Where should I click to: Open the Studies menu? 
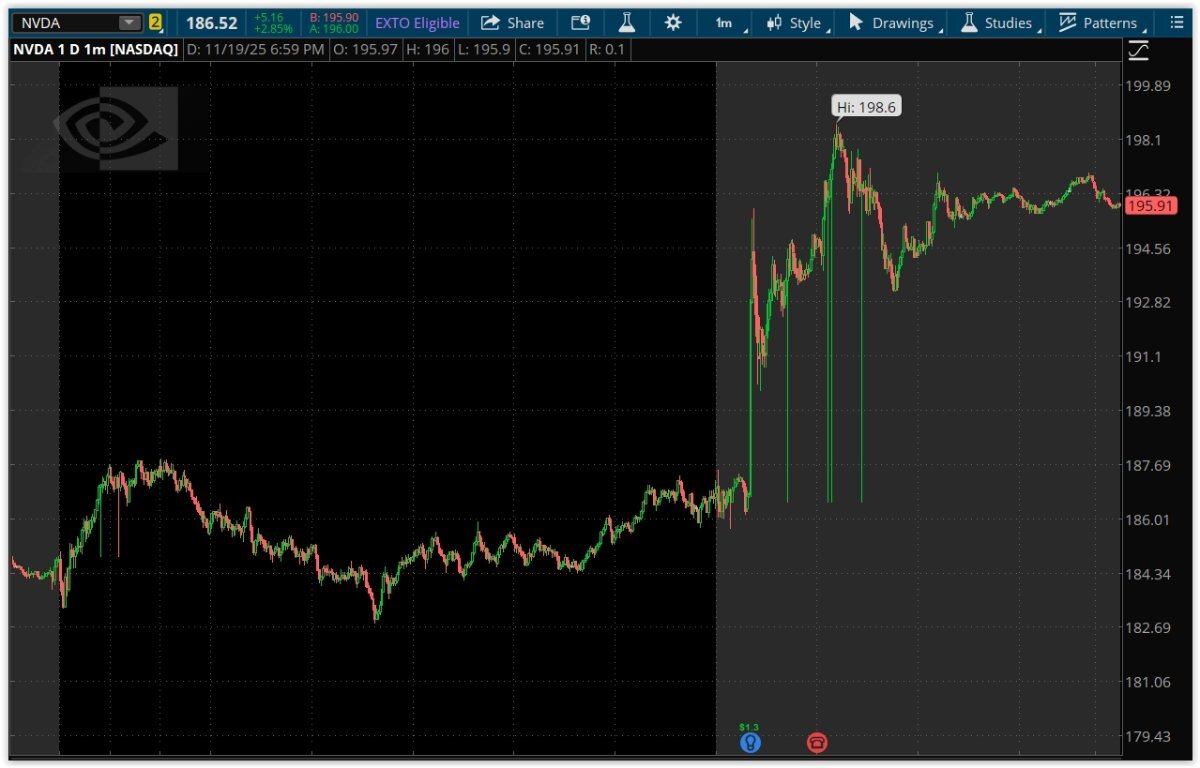(997, 23)
